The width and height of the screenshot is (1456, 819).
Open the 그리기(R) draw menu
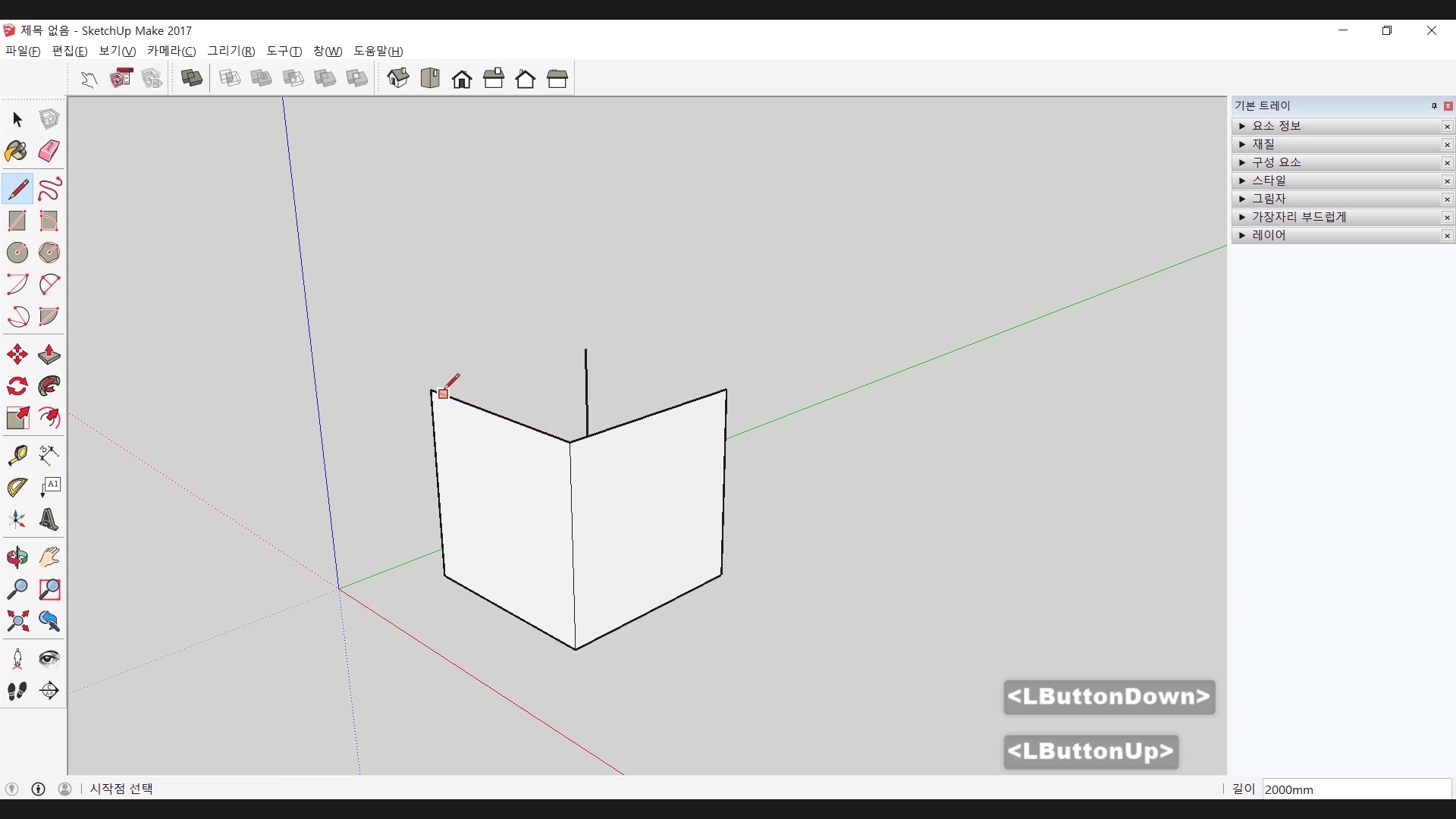(231, 51)
